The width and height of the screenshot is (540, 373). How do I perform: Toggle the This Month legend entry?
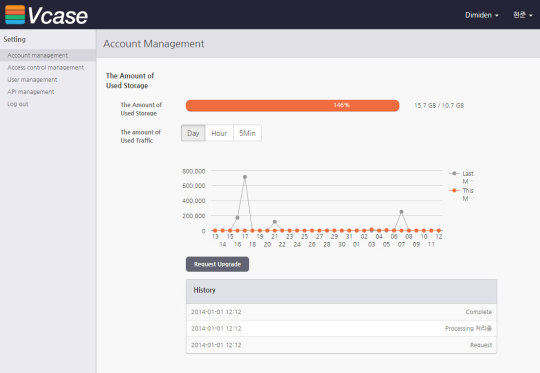(x=462, y=194)
